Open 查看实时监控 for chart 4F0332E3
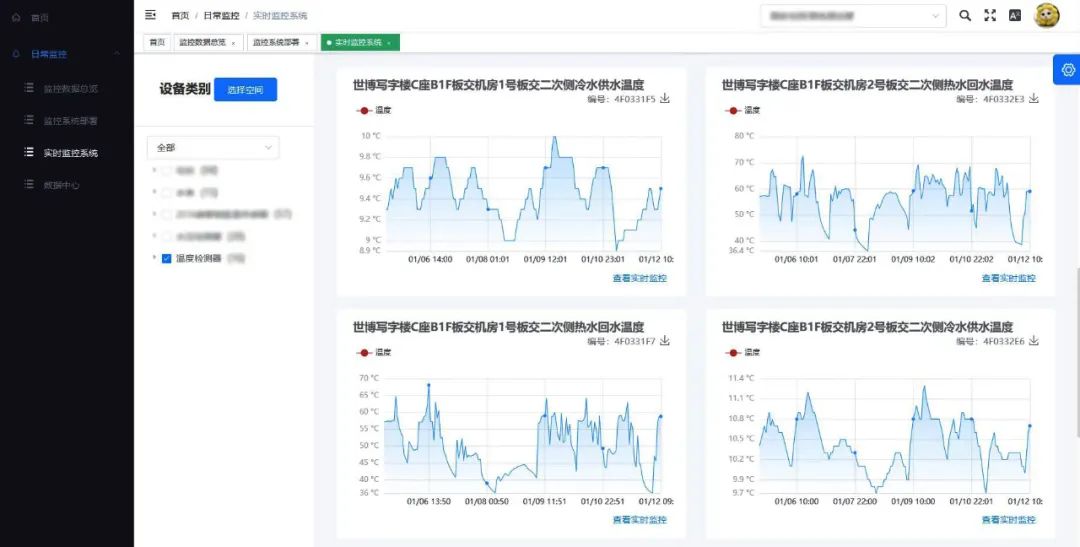Viewport: 1080px width, 547px height. tap(1008, 278)
